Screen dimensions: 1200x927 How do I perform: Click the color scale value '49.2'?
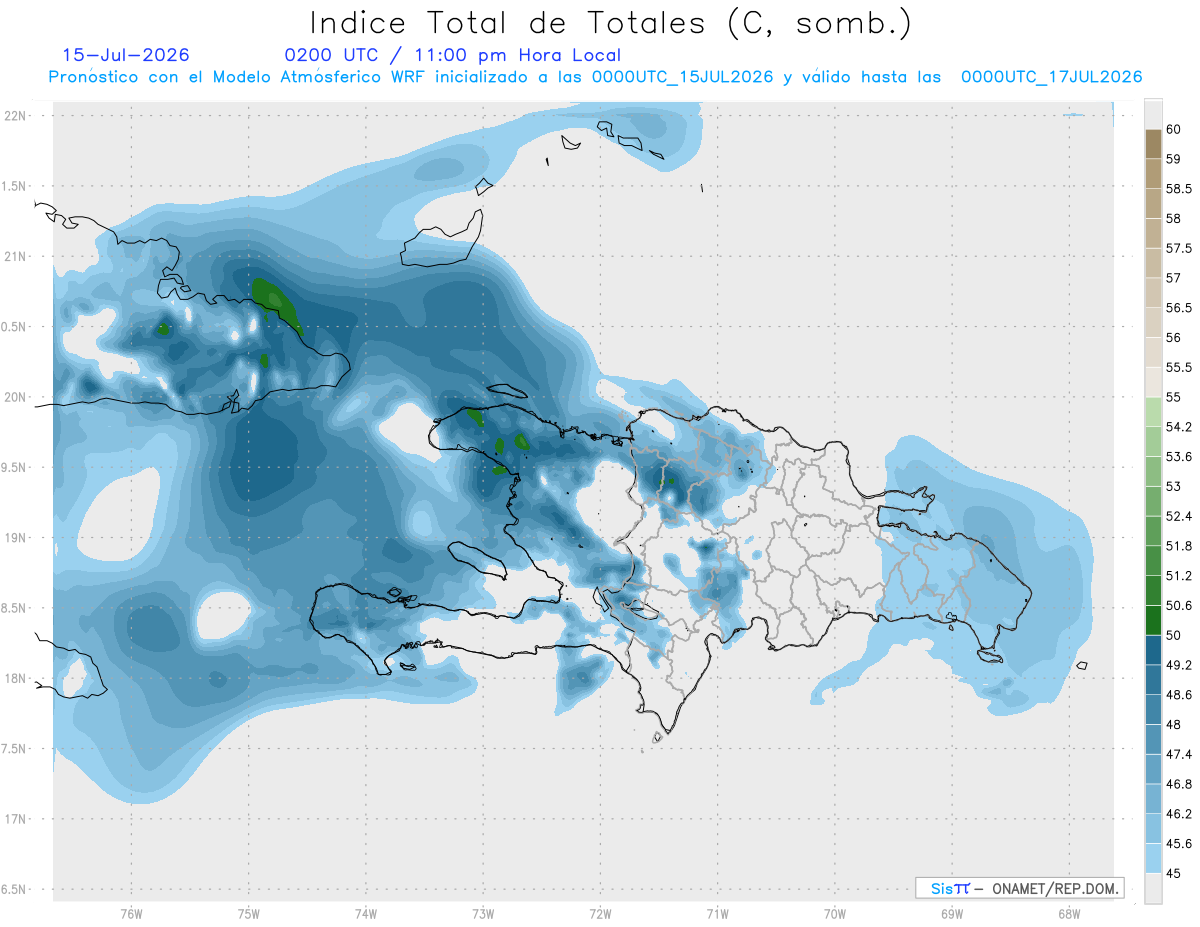[1178, 665]
